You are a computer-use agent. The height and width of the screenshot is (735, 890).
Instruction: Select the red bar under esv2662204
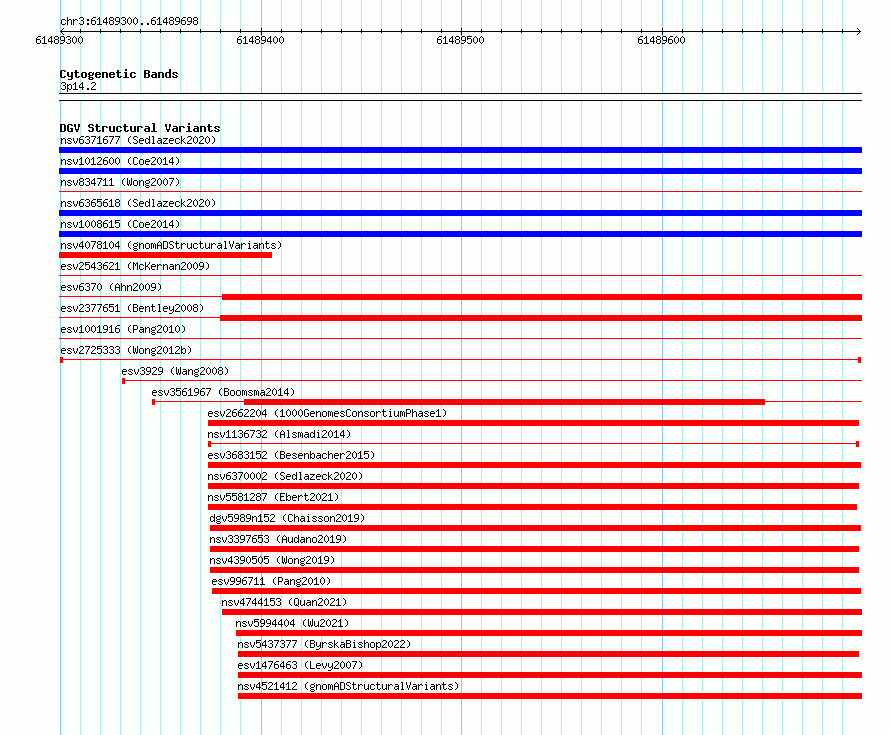(534, 423)
